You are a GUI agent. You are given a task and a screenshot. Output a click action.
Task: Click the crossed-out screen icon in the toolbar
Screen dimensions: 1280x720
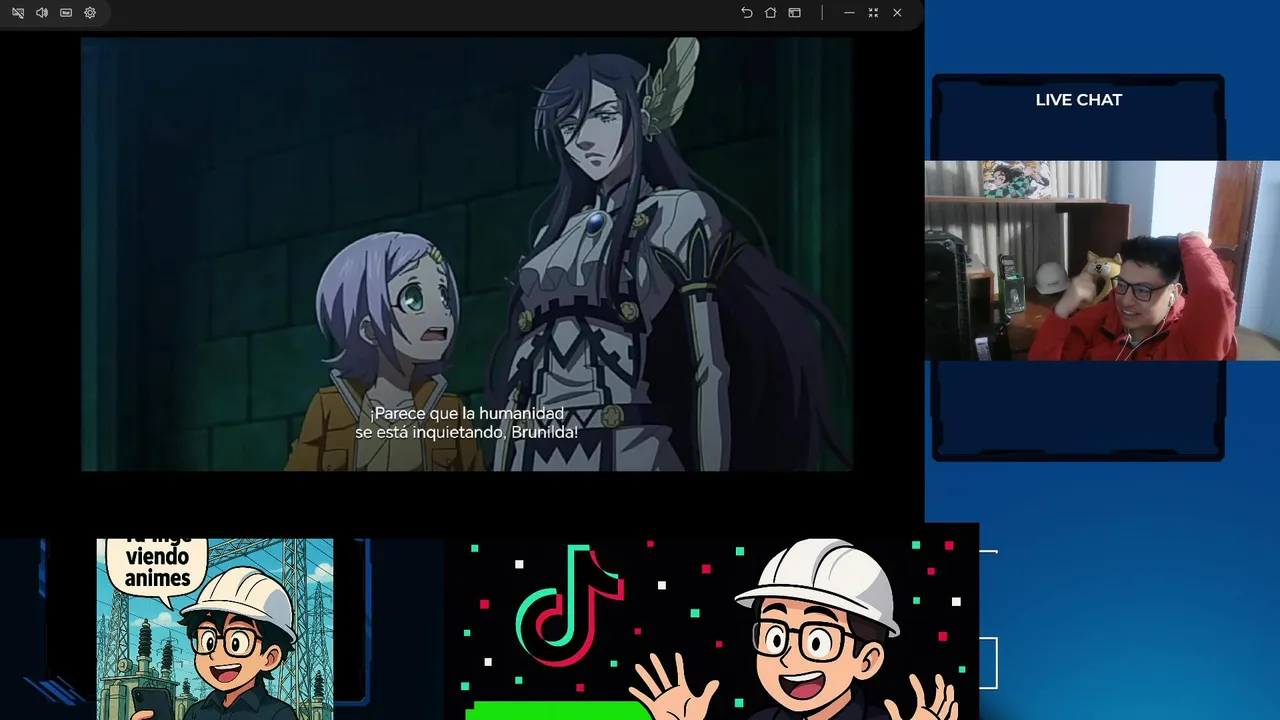(x=18, y=13)
